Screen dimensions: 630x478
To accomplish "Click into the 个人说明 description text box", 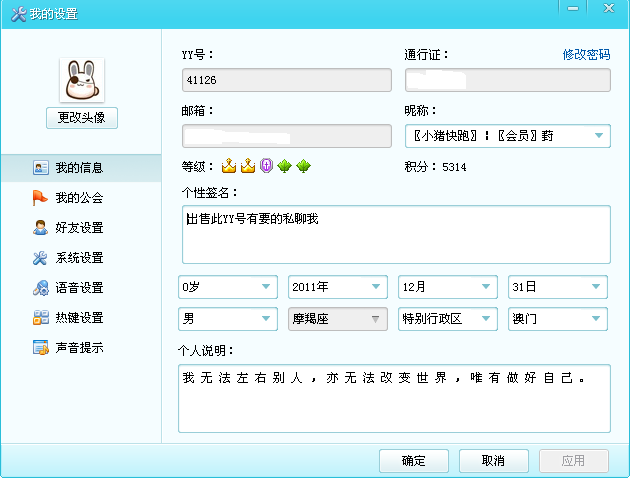I will point(395,398).
